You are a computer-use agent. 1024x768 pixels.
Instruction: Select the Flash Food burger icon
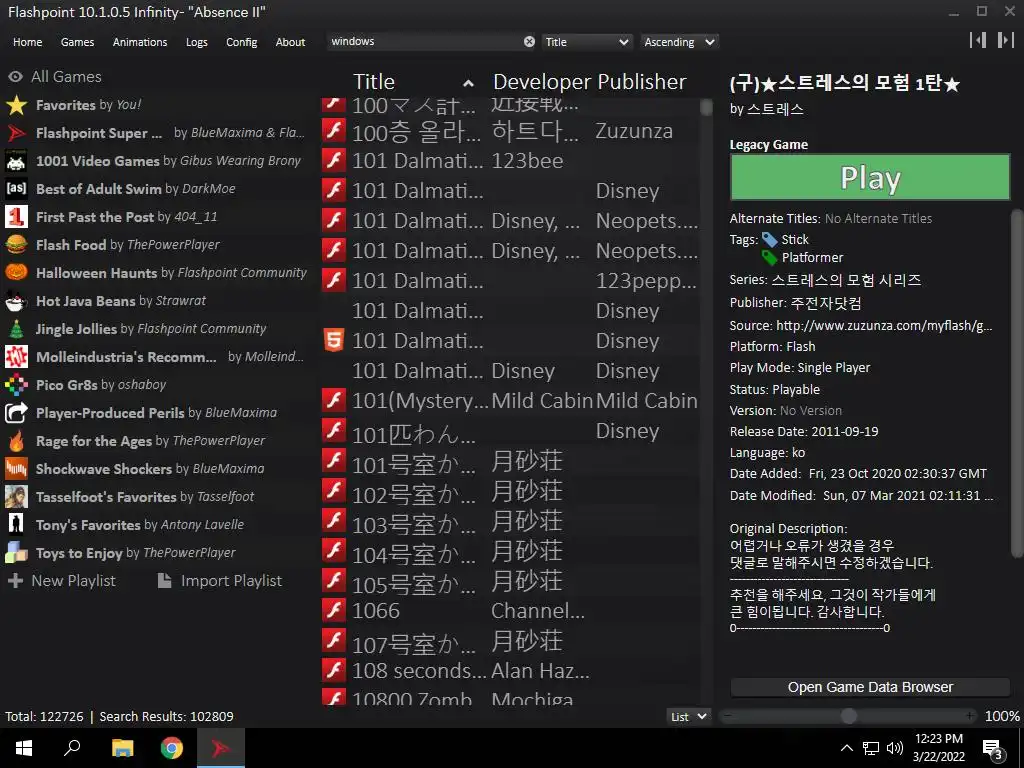pyautogui.click(x=16, y=245)
